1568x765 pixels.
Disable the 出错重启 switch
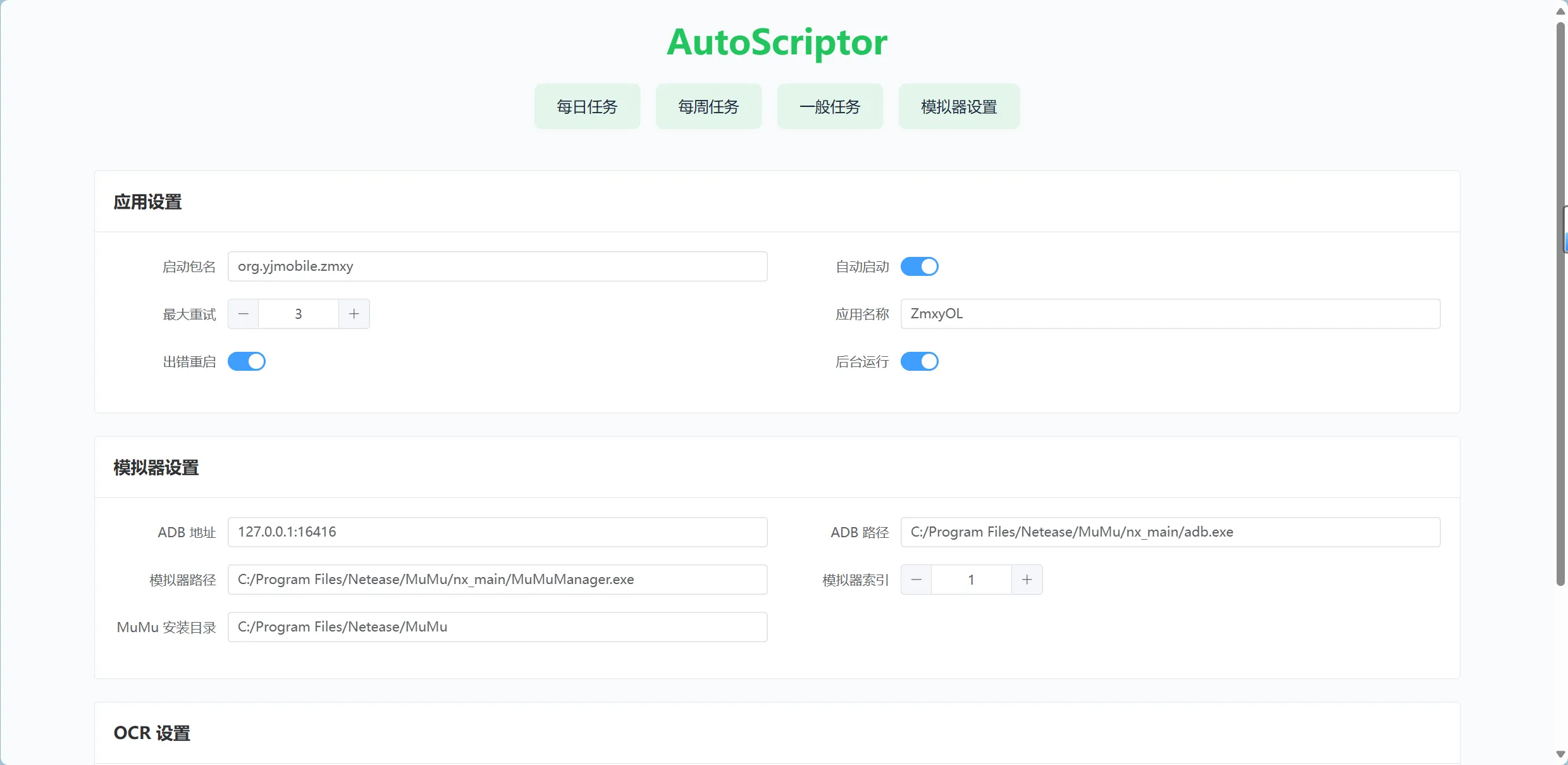point(247,361)
